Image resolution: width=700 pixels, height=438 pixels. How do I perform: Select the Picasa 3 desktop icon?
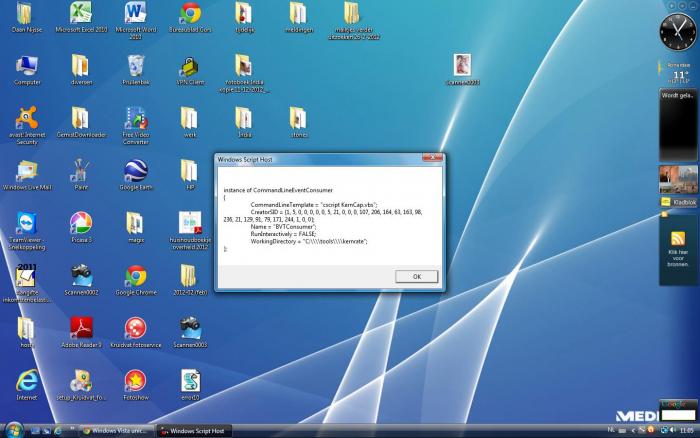click(81, 223)
